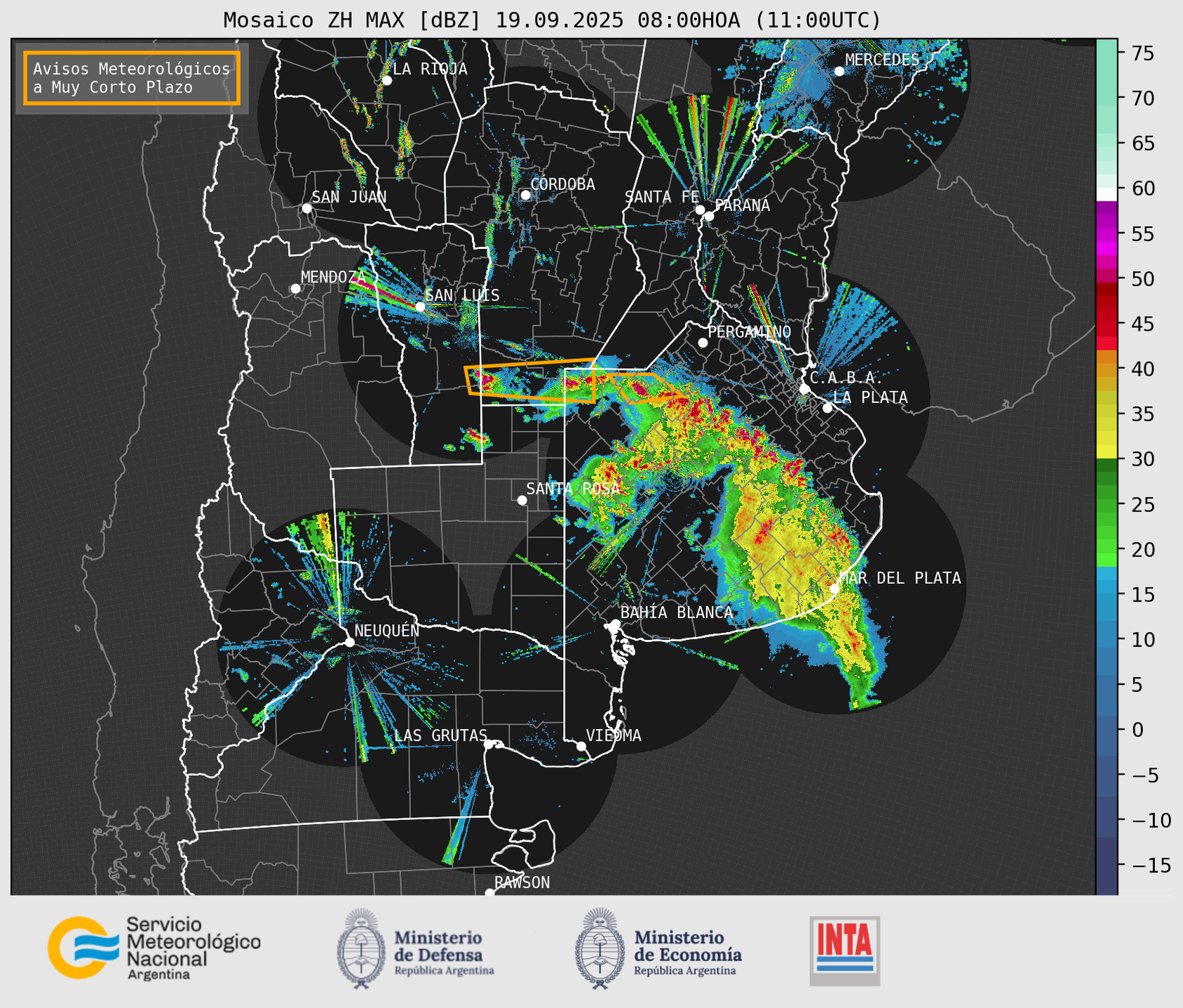Screen dimensions: 1183x1008
Task: Click the SANTA FE city marker
Action: point(700,210)
